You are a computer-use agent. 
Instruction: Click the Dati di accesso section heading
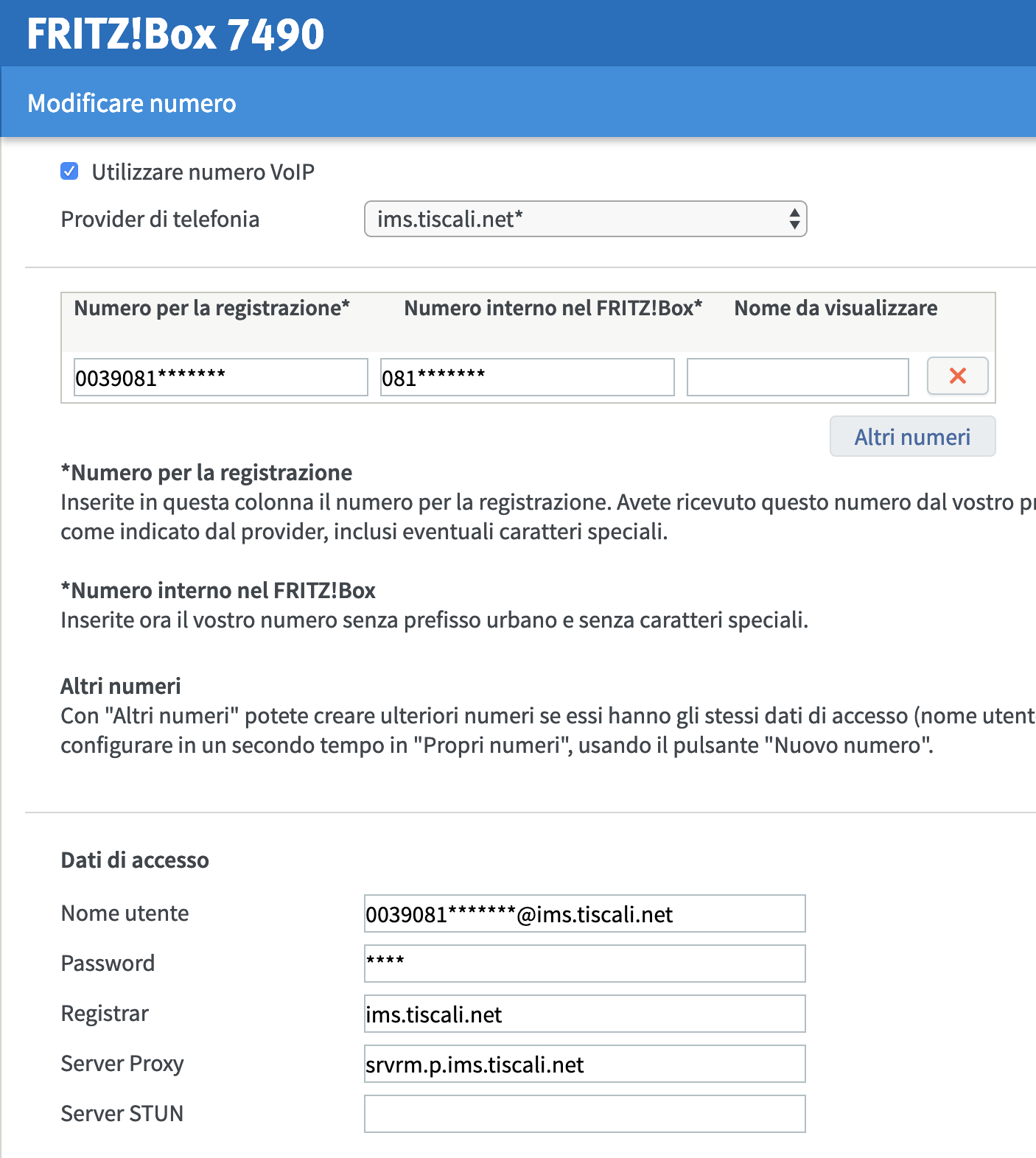coord(135,860)
